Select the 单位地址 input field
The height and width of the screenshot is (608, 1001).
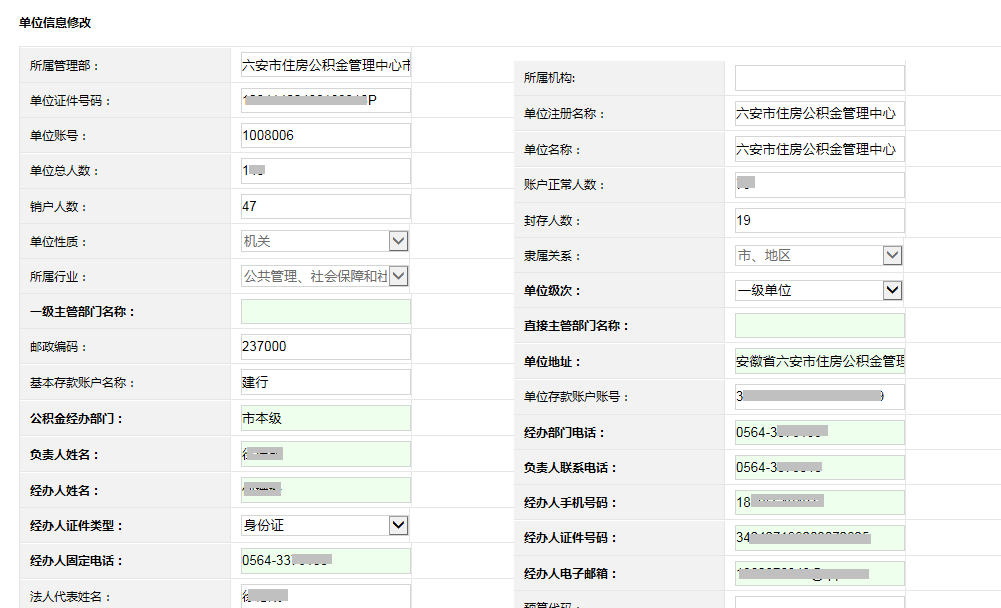(x=819, y=361)
